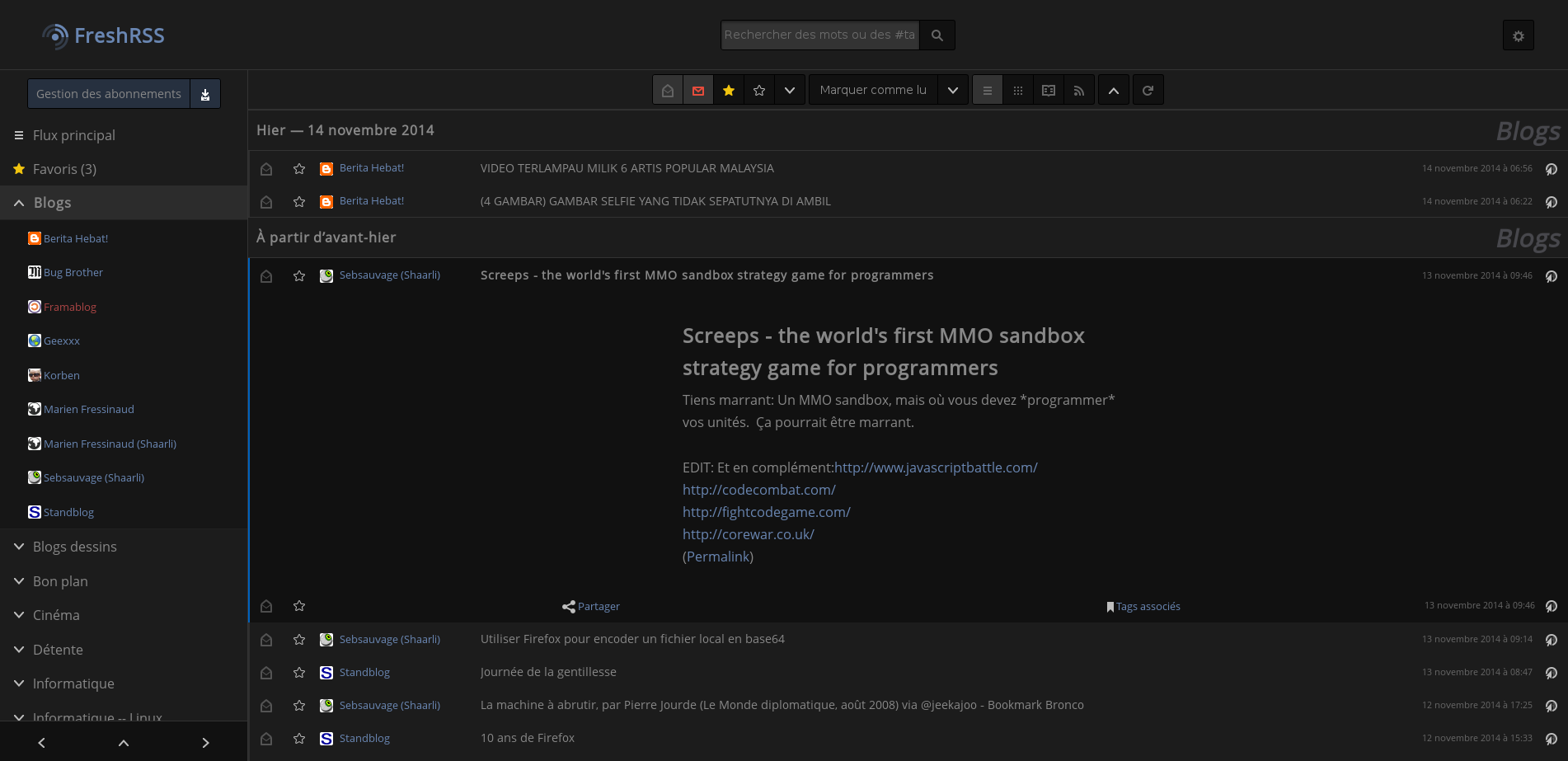Open dropdown arrow beside Marquer comme lu
The height and width of the screenshot is (761, 1568).
click(953, 90)
